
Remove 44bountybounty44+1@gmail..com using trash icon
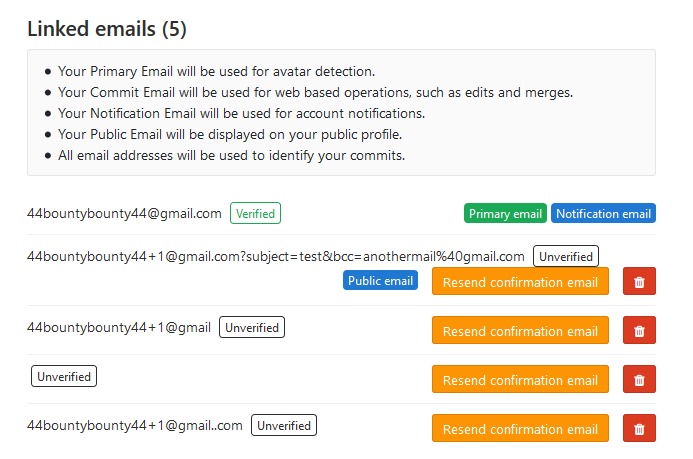(x=639, y=429)
